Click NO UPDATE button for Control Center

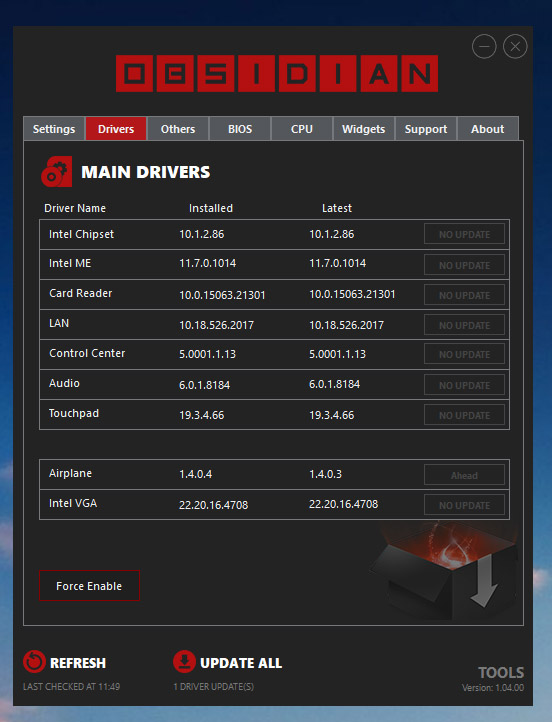point(464,354)
